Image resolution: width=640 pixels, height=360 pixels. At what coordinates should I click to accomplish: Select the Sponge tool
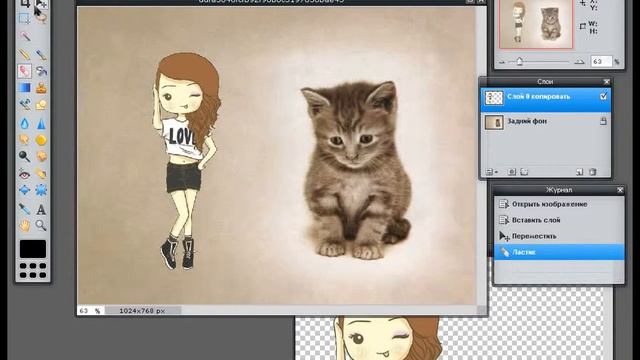pos(41,140)
